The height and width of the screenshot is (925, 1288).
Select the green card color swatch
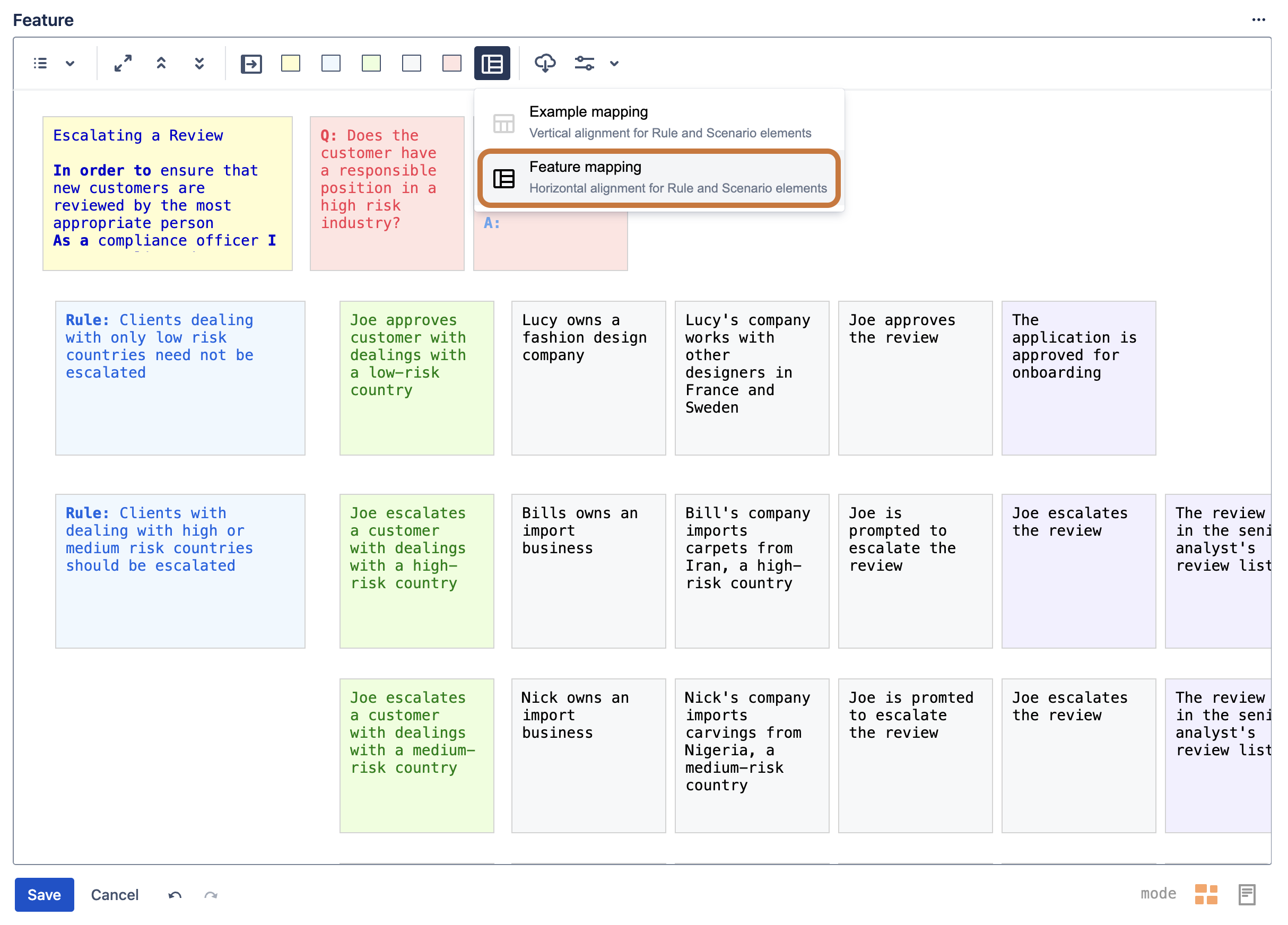[x=371, y=63]
